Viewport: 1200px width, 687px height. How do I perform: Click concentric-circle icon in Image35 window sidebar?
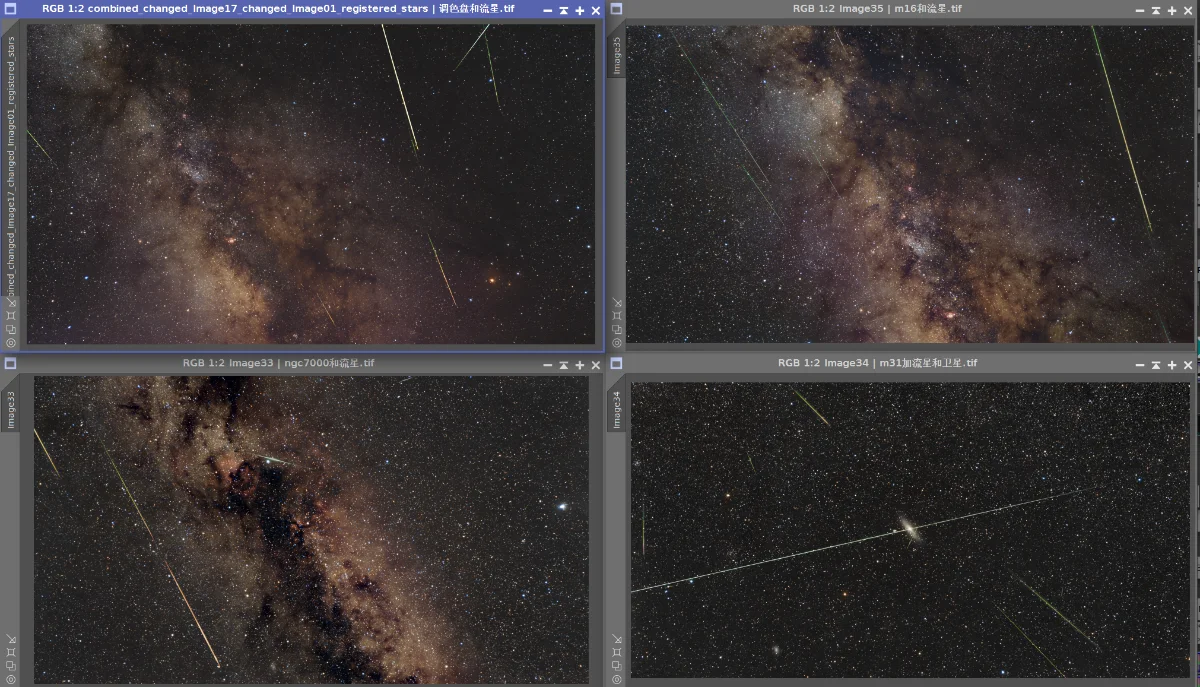click(617, 342)
